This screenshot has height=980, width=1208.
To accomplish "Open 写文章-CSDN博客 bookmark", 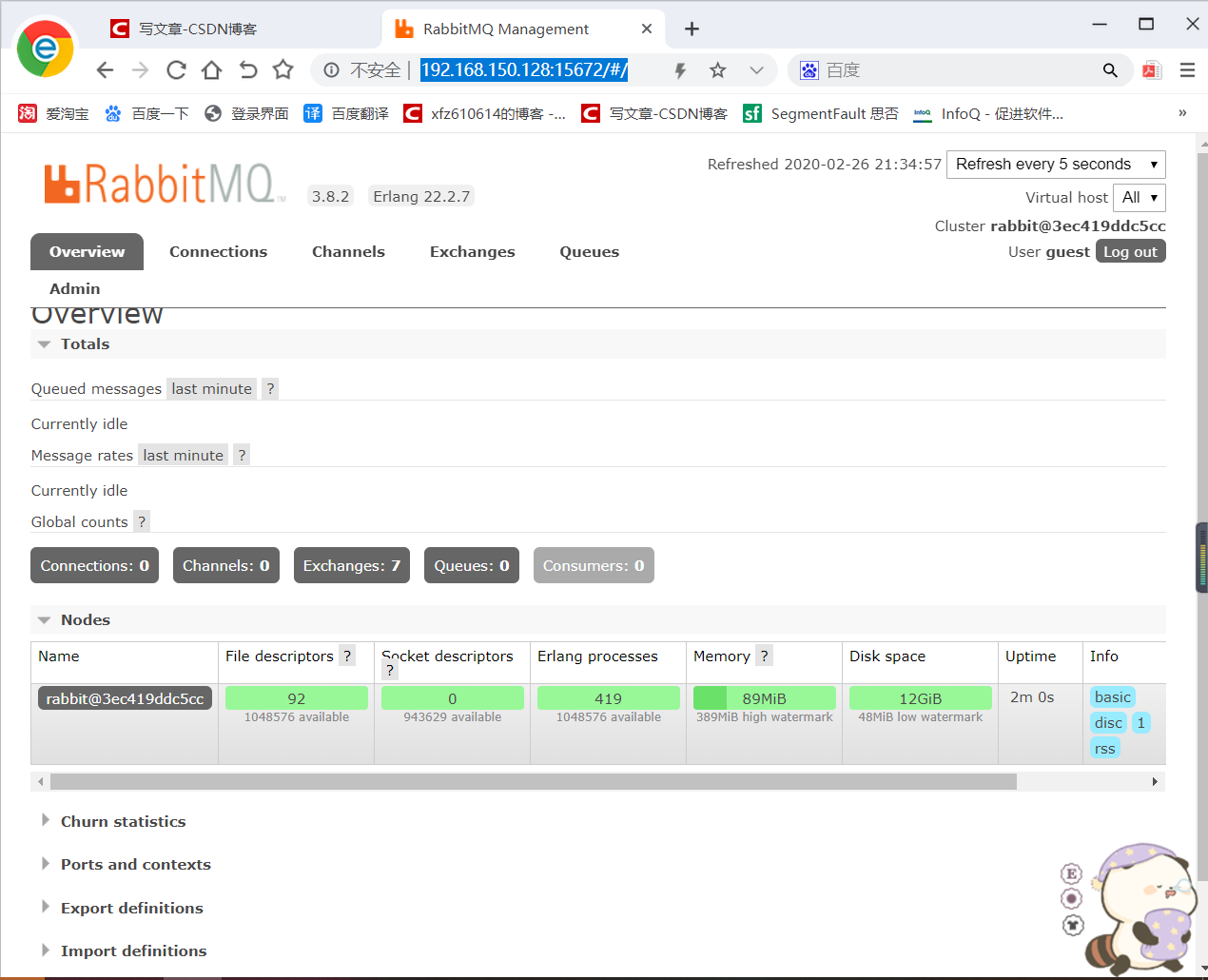I will 654,113.
